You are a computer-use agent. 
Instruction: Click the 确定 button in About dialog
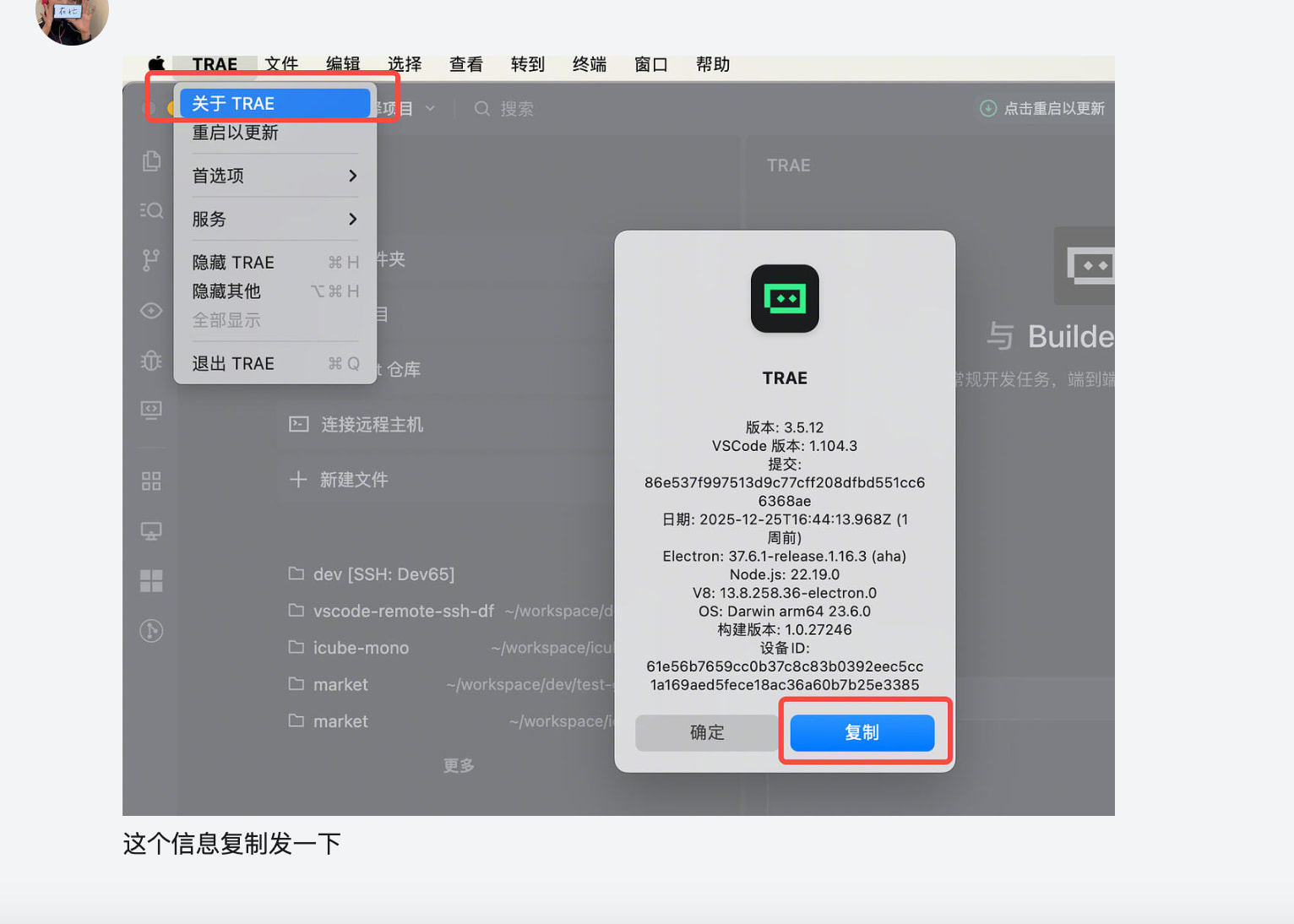707,732
